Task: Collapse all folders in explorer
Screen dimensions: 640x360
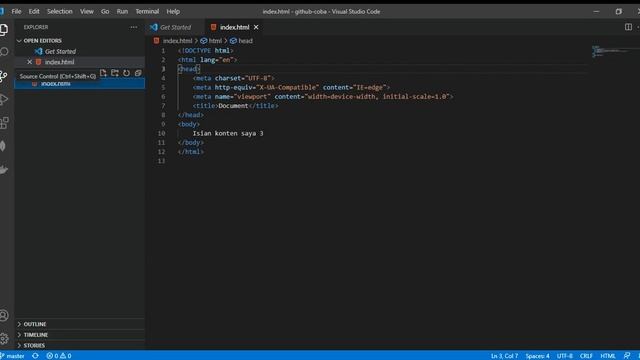Action: 138,73
